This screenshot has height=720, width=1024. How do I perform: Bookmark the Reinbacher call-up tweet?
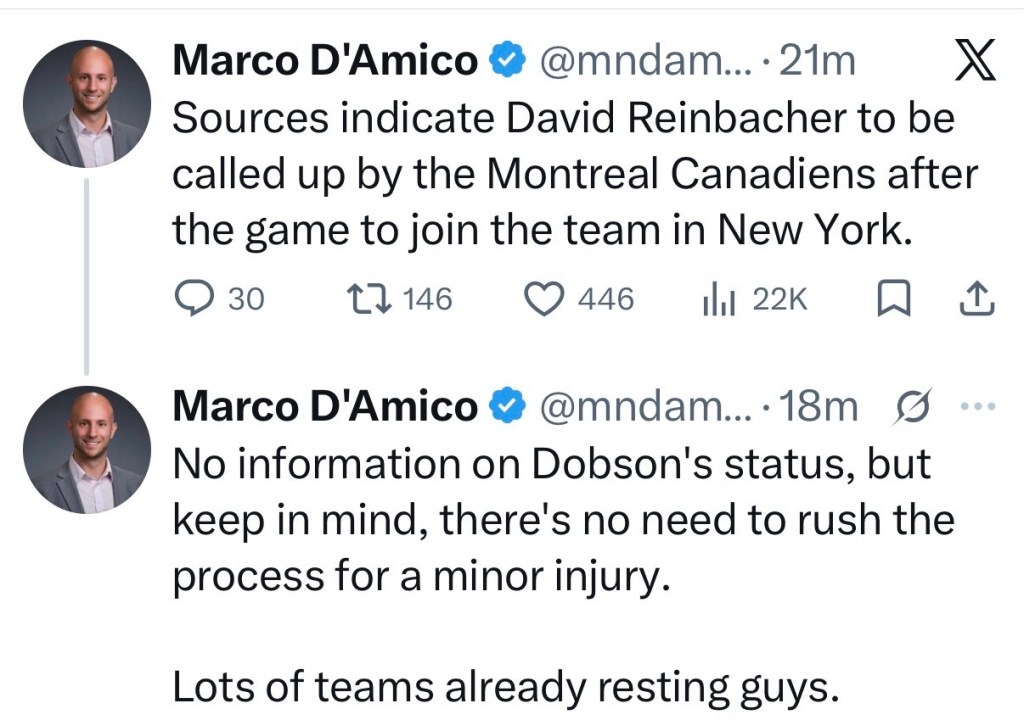tap(888, 299)
